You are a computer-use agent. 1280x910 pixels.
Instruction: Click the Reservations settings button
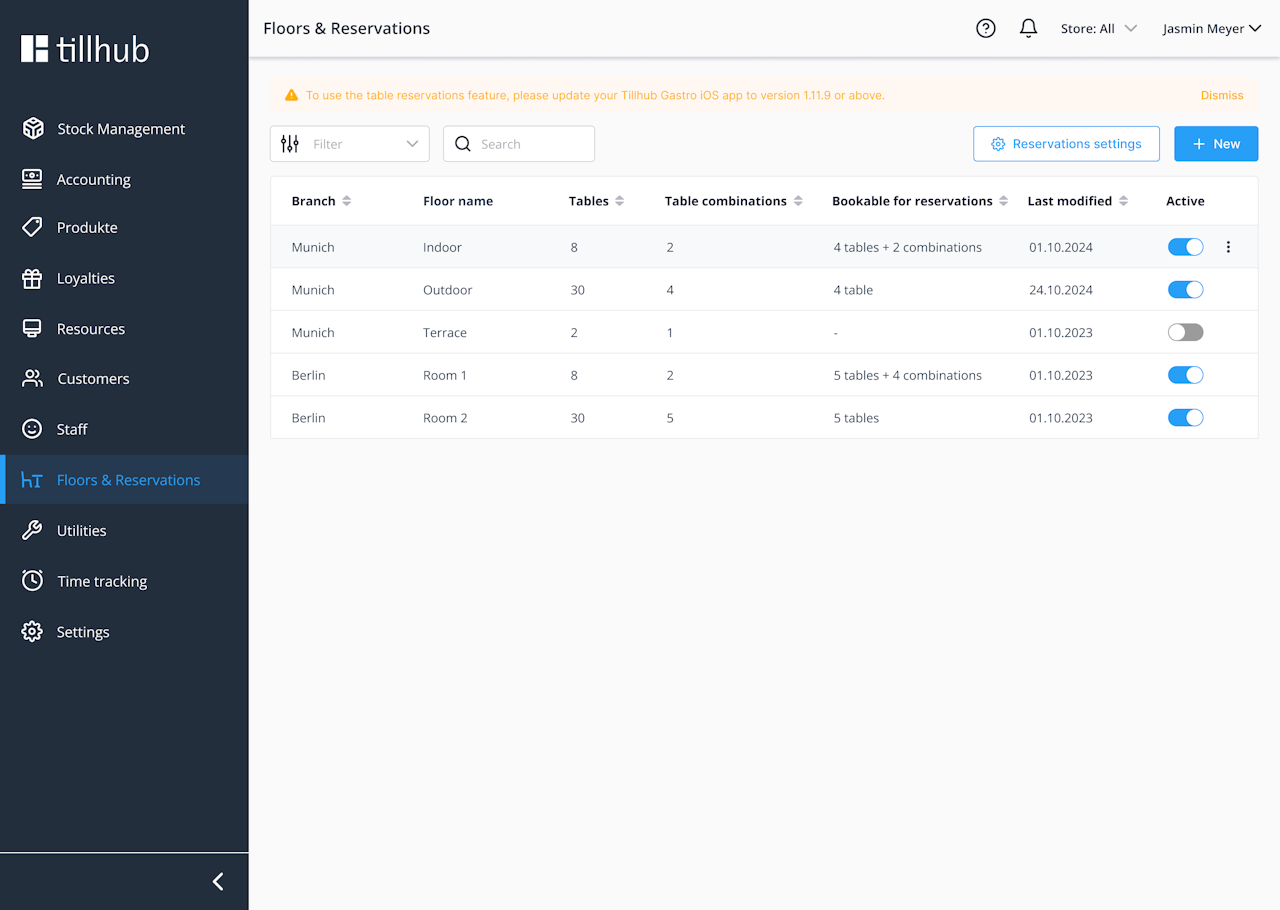1066,144
